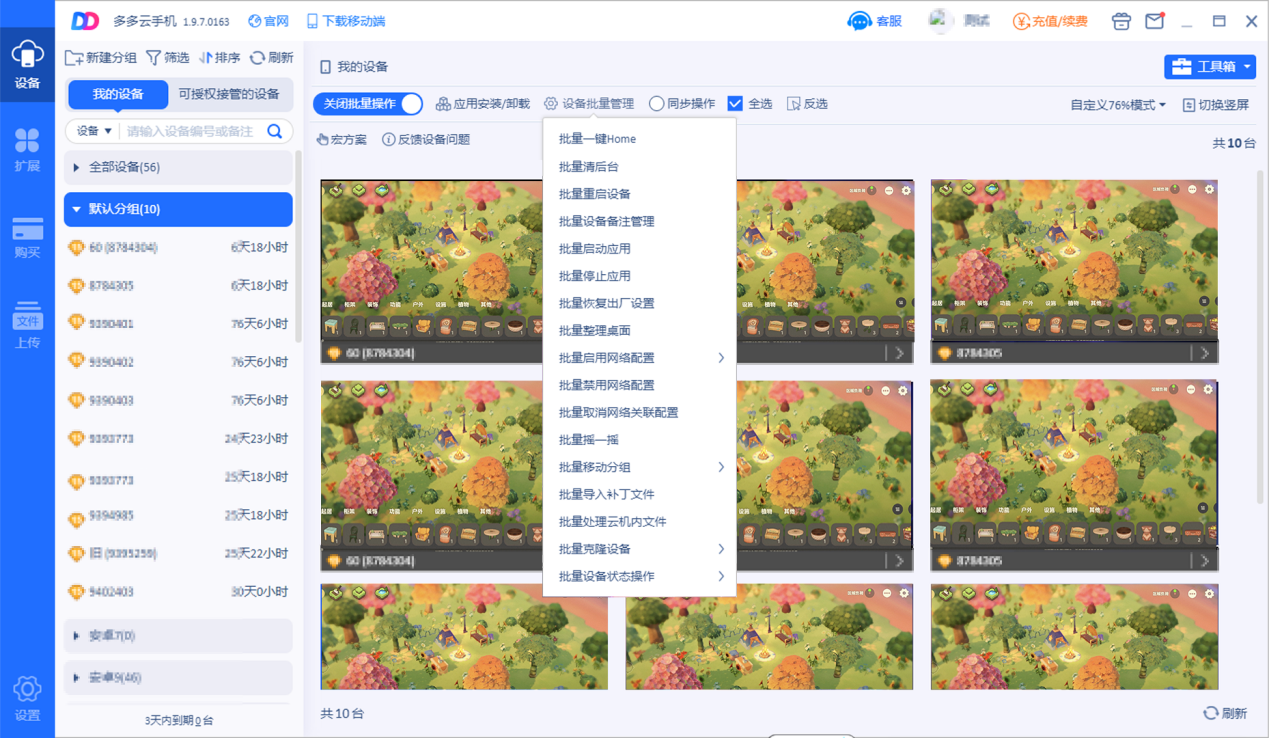Open the 自定义76%模式 dropdown
Viewport: 1269px width, 738px height.
(1118, 105)
